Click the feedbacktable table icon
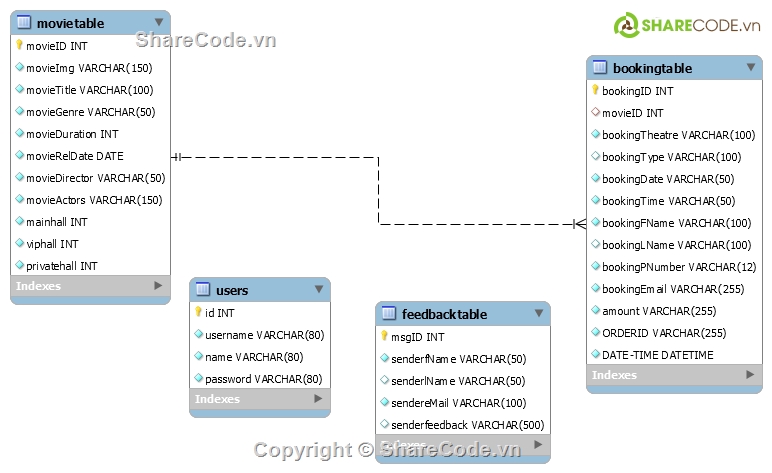This screenshot has width=772, height=473. 389,314
